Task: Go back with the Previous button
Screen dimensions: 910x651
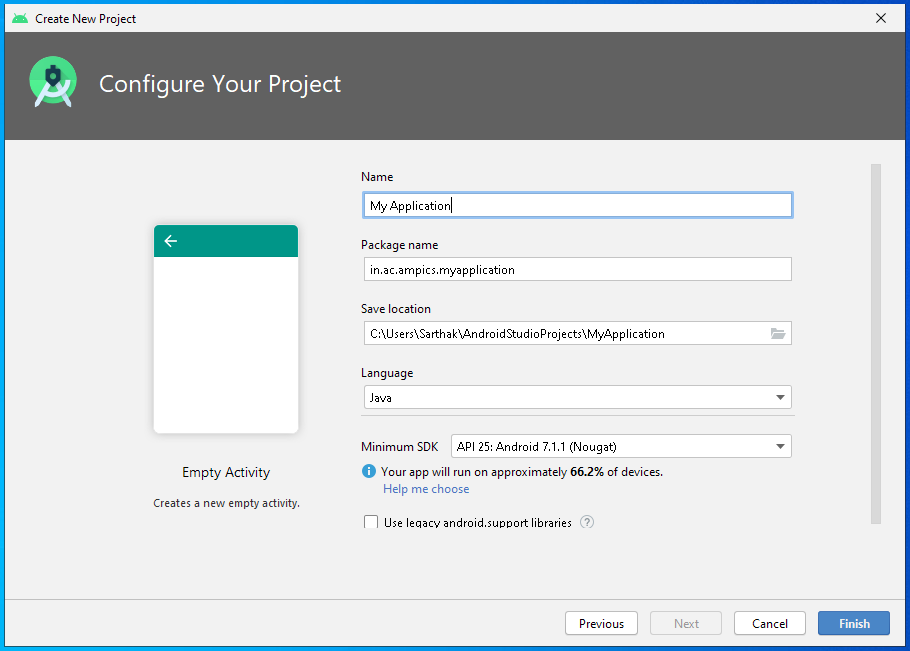Action: pyautogui.click(x=601, y=623)
